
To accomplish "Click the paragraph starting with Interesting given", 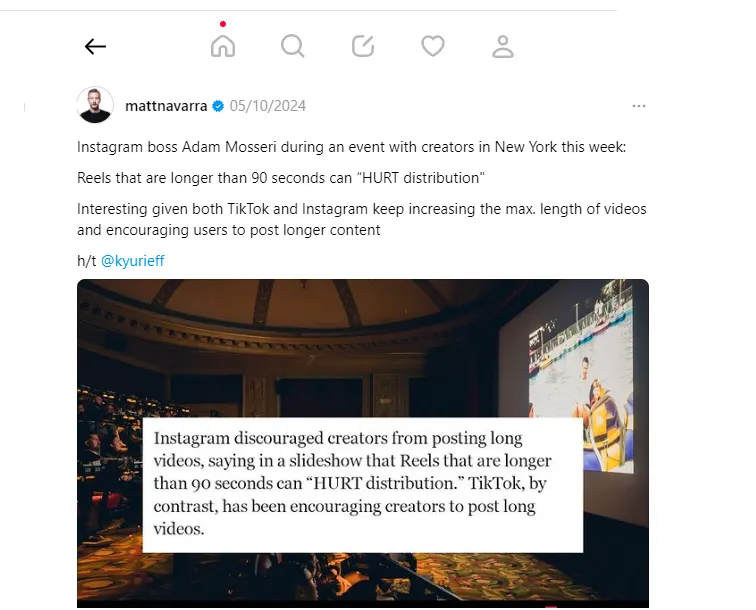I will [x=362, y=219].
